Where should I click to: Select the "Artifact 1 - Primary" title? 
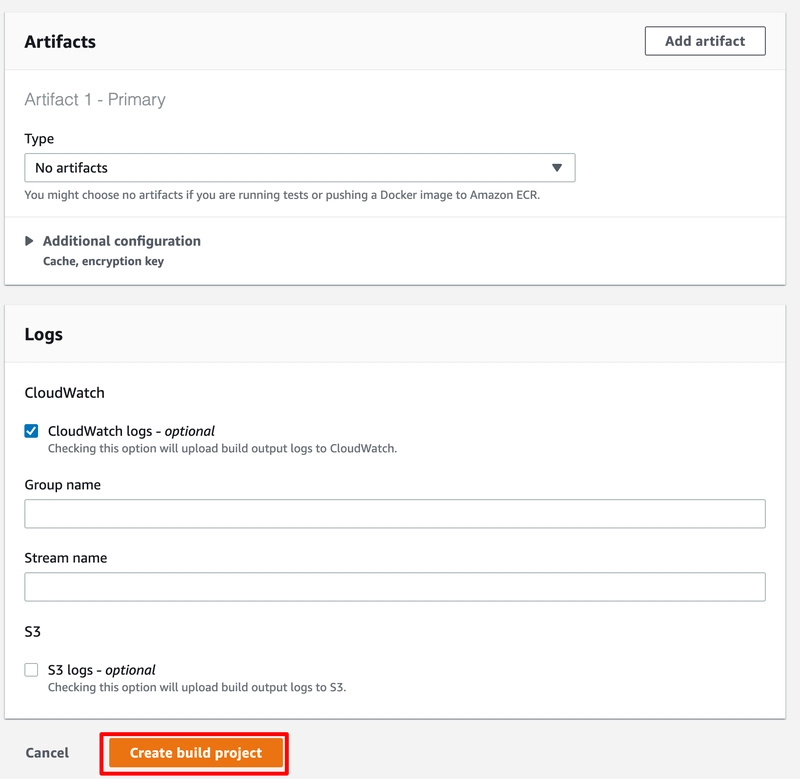95,100
